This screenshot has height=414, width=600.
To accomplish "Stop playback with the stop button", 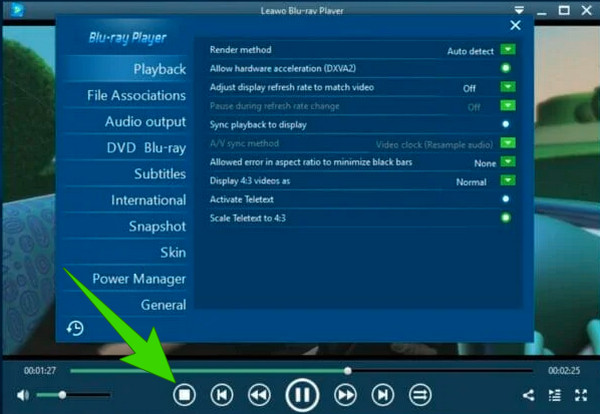I will tap(184, 395).
